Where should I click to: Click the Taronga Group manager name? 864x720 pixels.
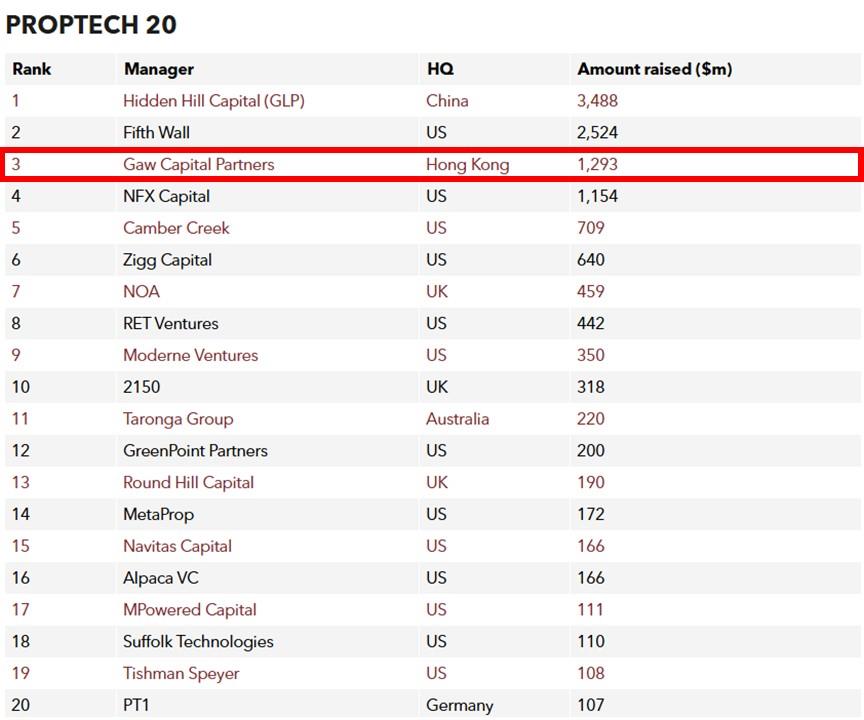[x=178, y=419]
